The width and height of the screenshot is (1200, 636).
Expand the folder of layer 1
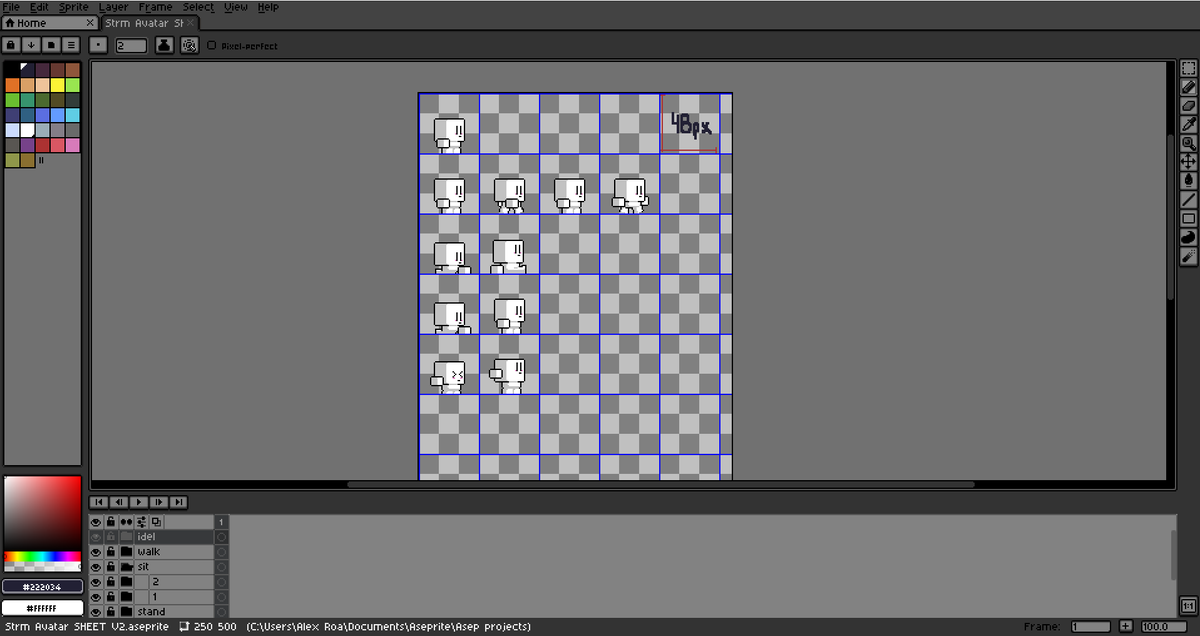pyautogui.click(x=126, y=597)
